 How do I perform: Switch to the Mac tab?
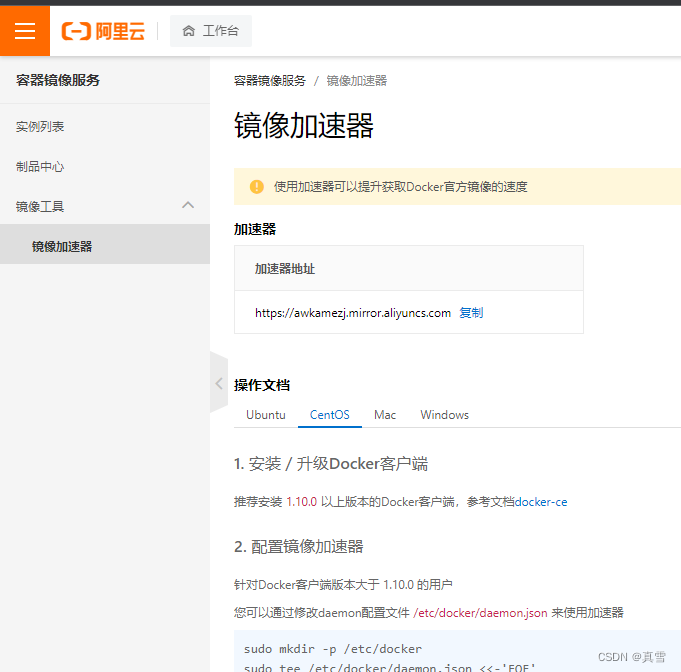tap(385, 415)
